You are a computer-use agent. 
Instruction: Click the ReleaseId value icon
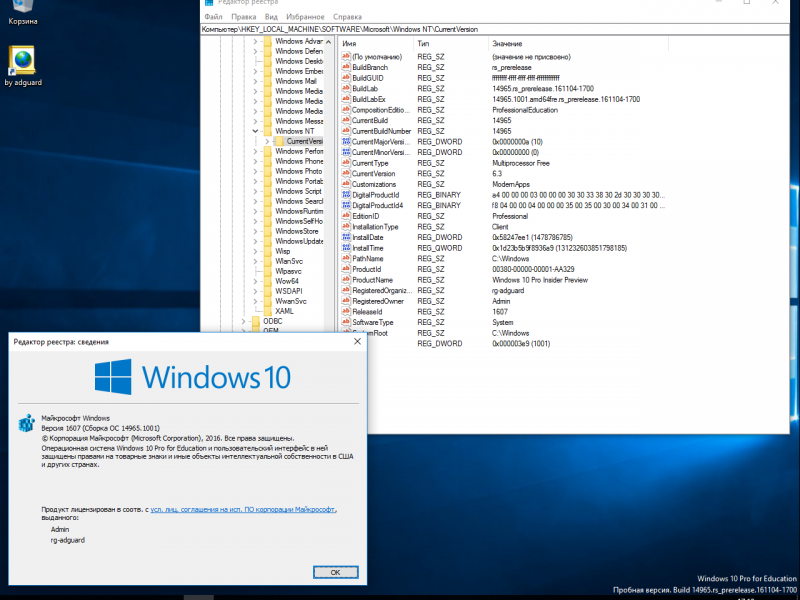point(346,312)
